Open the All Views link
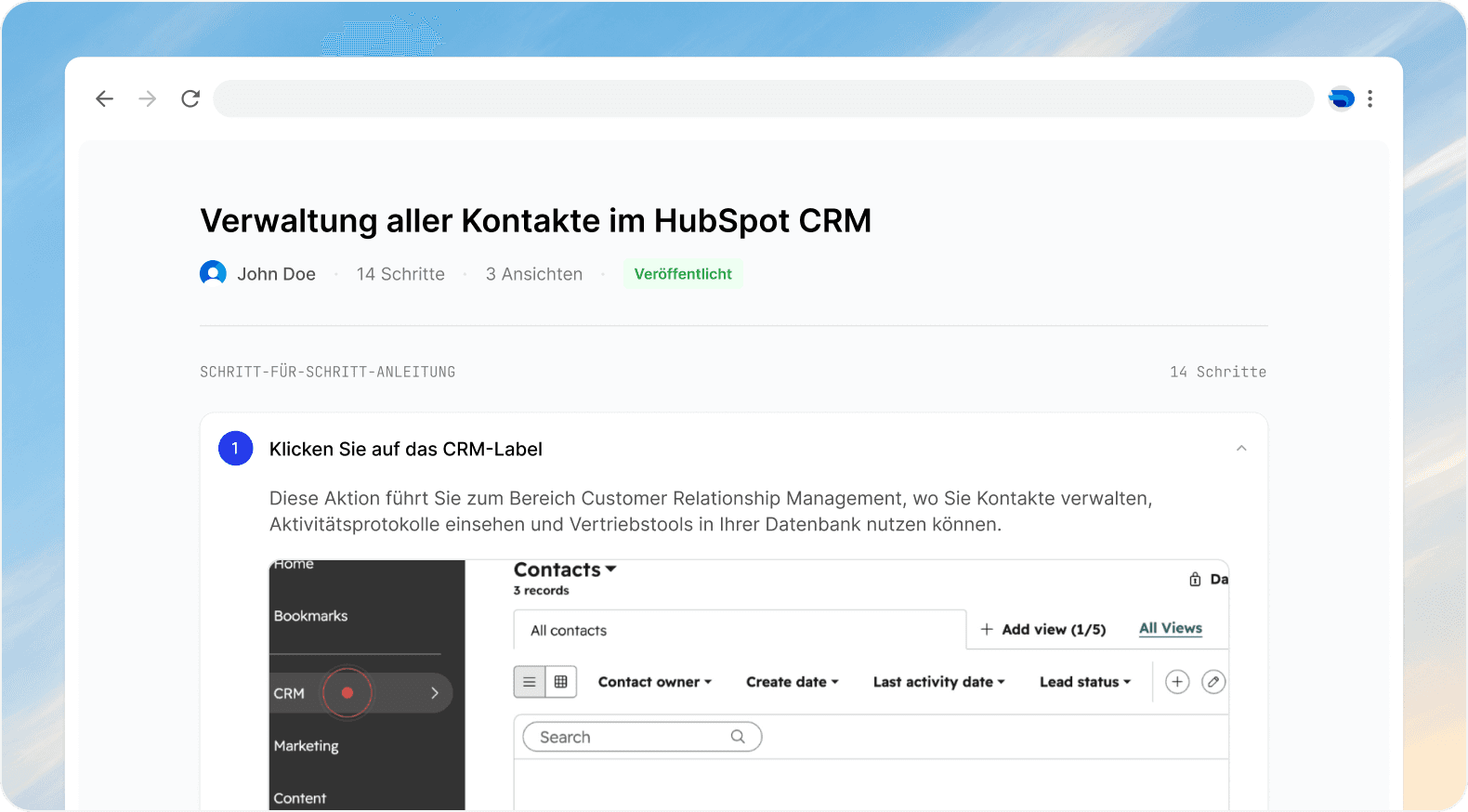Image resolution: width=1468 pixels, height=812 pixels. click(x=1171, y=628)
